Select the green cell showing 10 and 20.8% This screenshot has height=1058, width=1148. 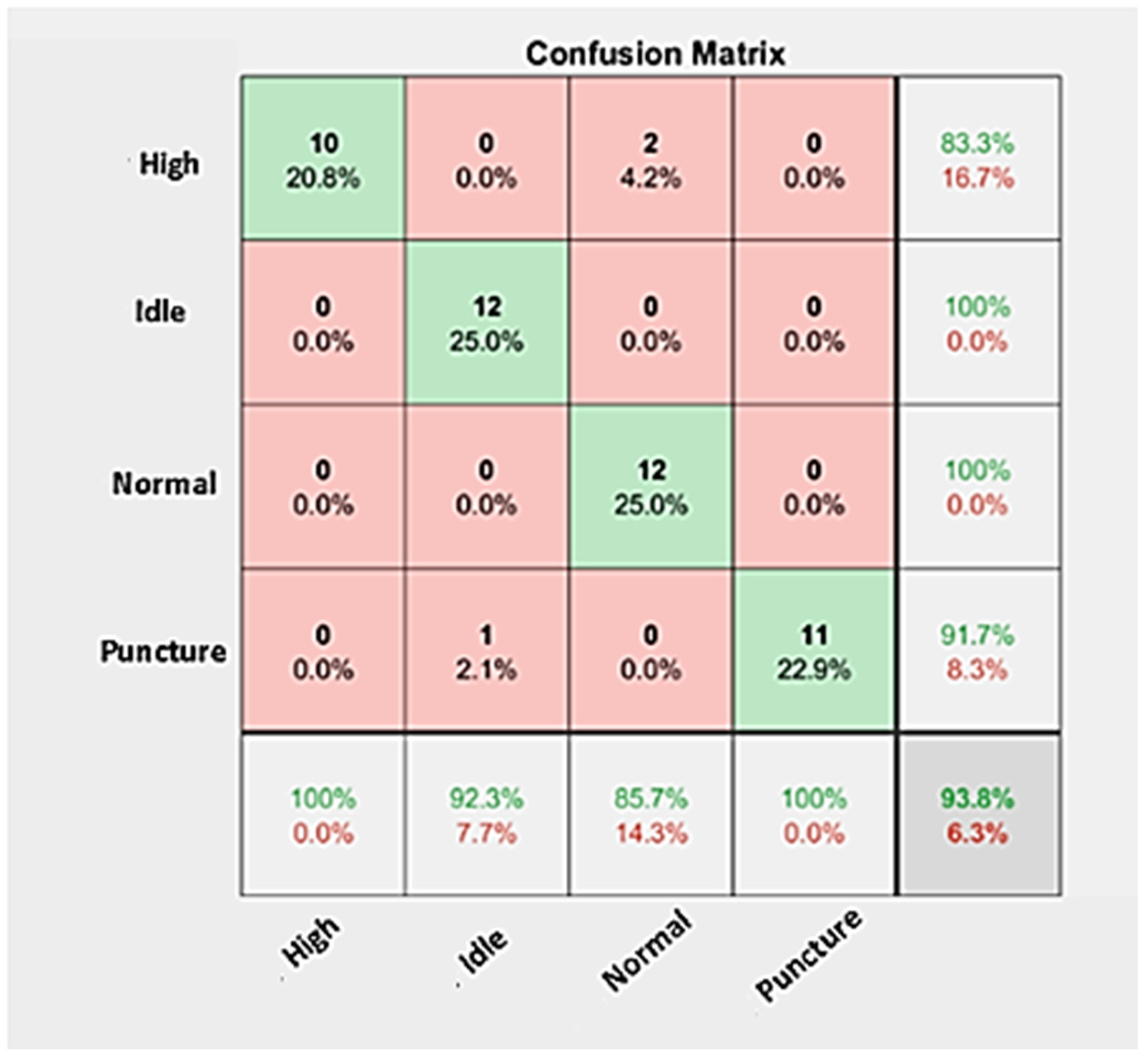pos(323,159)
